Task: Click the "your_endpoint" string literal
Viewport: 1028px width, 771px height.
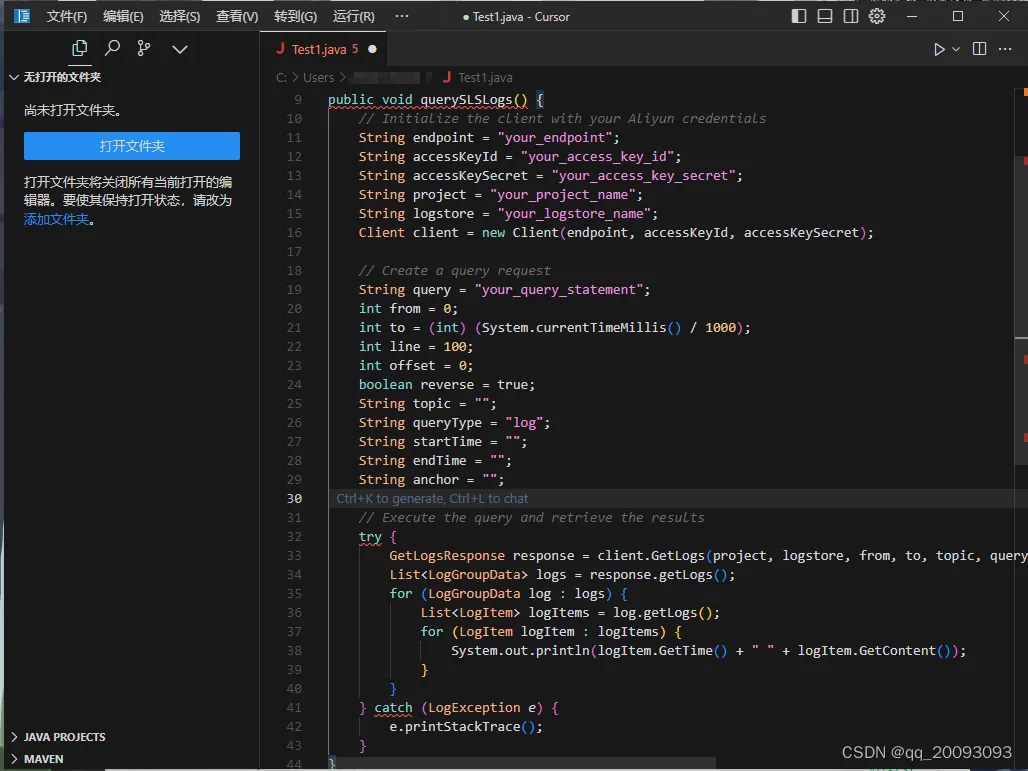Action: point(555,138)
